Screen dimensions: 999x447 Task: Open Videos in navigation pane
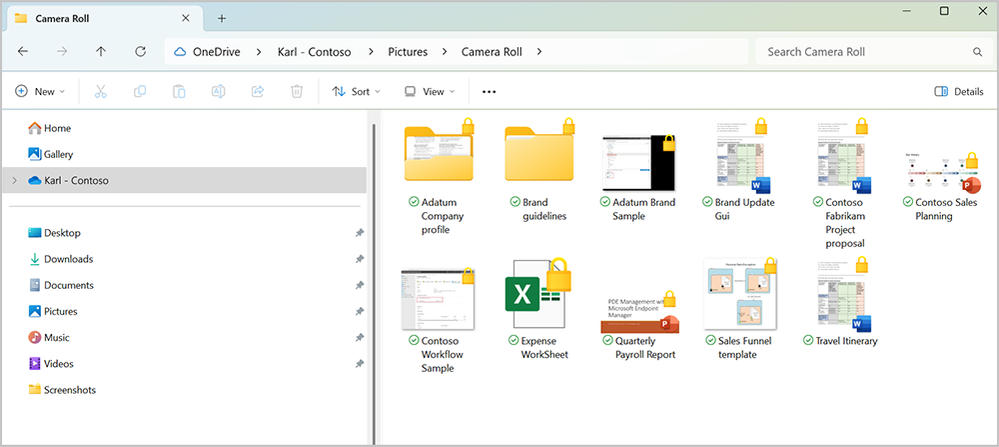(51, 364)
